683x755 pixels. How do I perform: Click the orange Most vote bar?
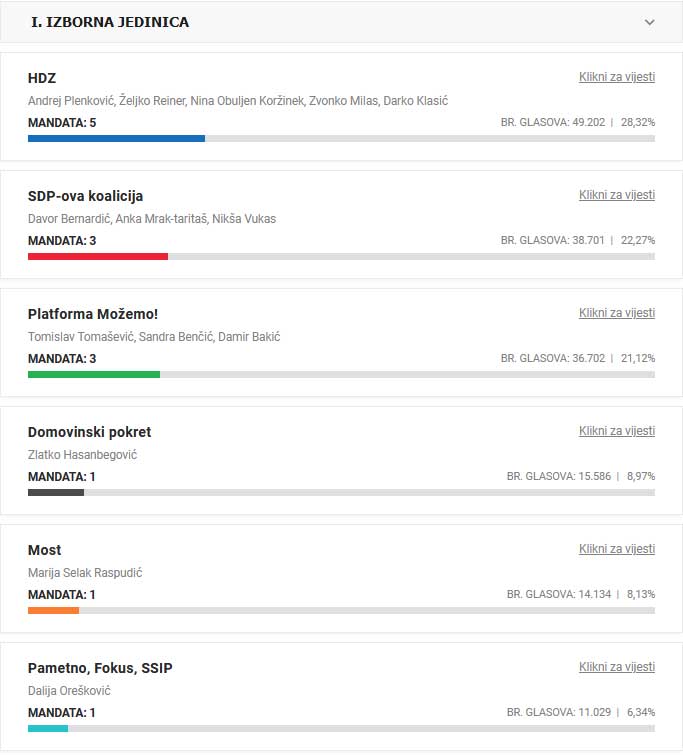[x=53, y=610]
